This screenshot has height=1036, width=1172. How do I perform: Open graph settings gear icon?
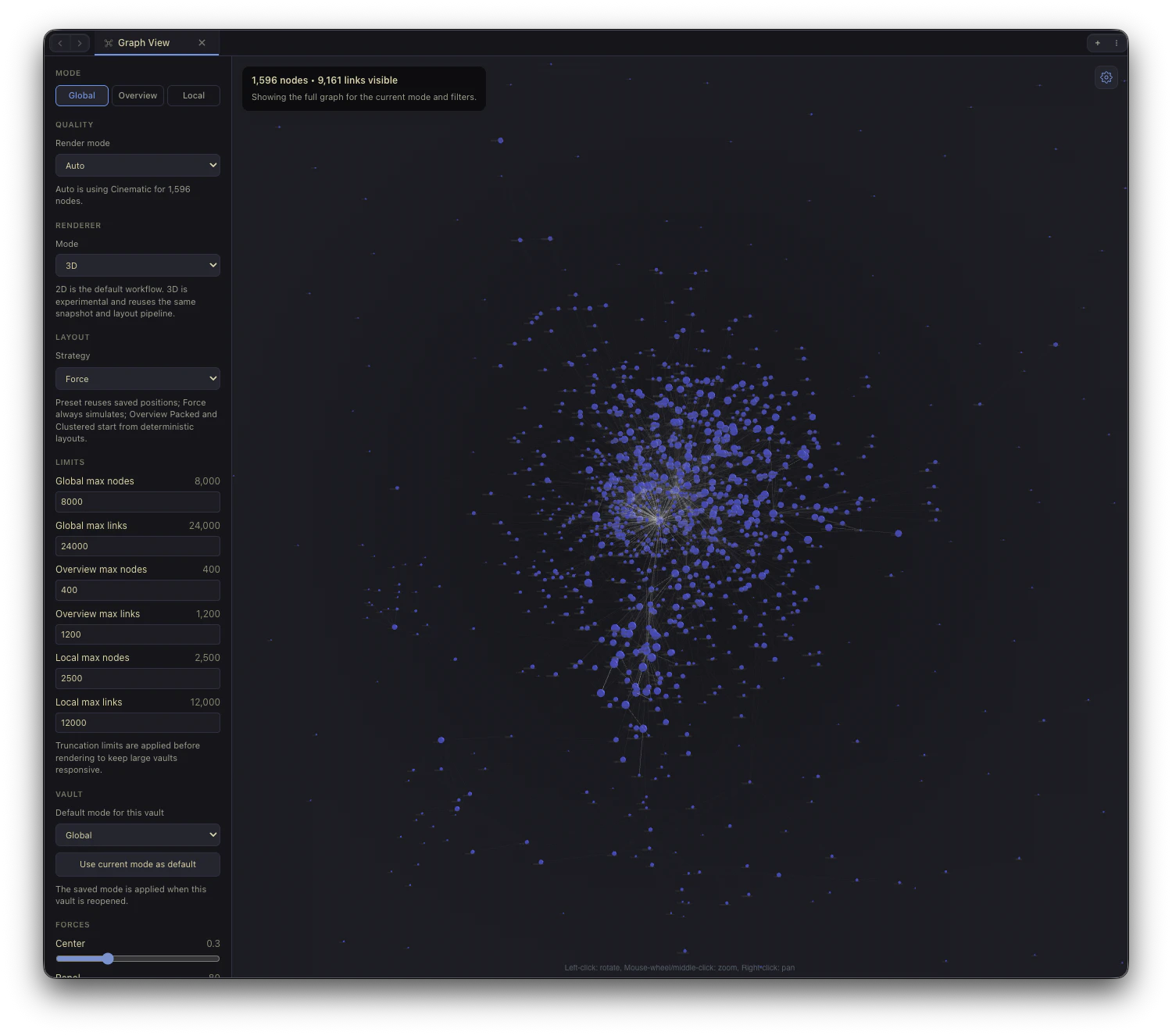pos(1106,77)
